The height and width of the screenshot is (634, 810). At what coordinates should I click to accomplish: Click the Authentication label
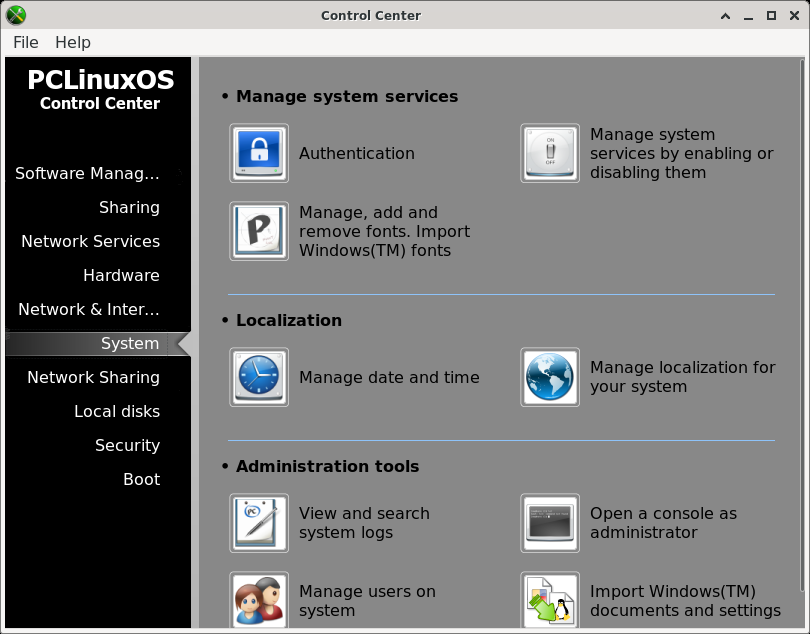coord(356,153)
